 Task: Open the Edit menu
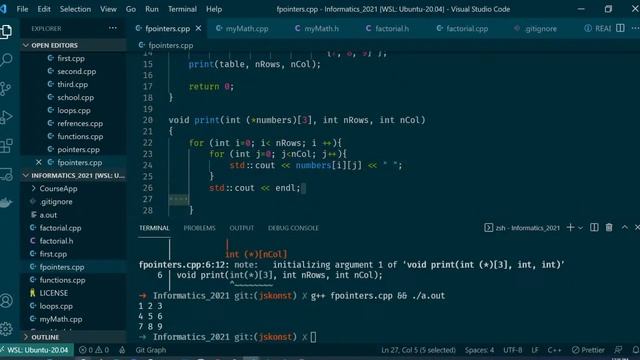coord(44,9)
